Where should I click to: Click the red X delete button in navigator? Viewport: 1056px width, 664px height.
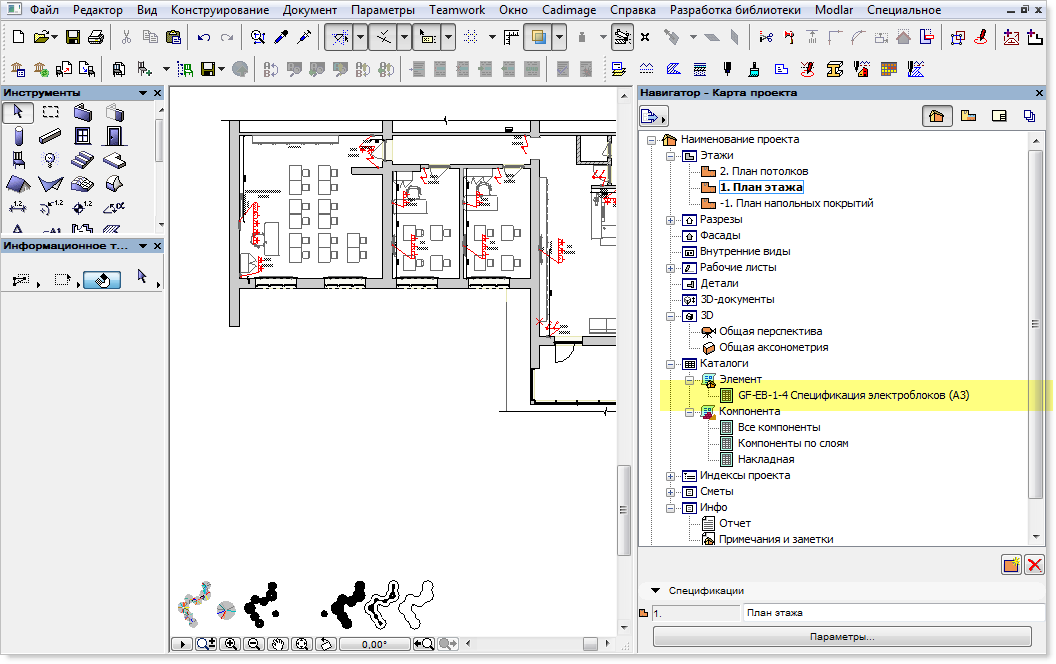1034,564
